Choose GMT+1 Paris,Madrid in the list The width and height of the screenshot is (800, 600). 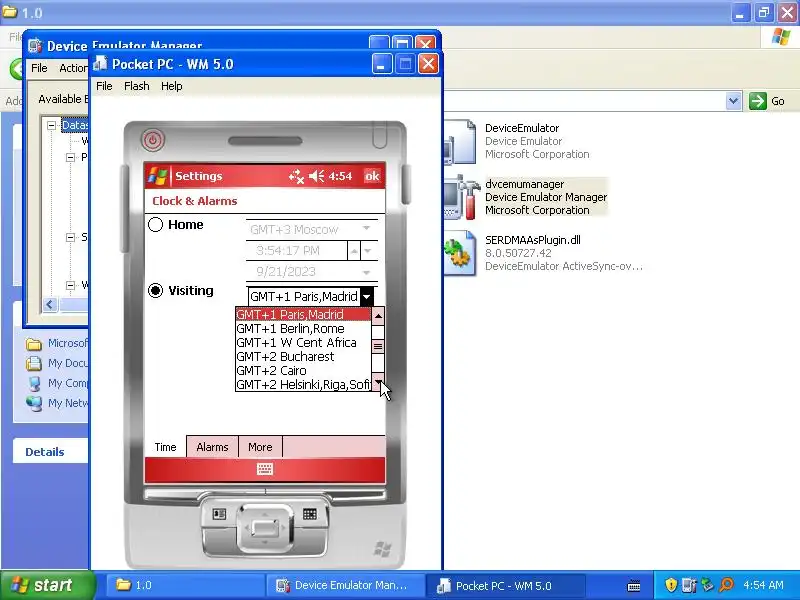click(x=303, y=315)
